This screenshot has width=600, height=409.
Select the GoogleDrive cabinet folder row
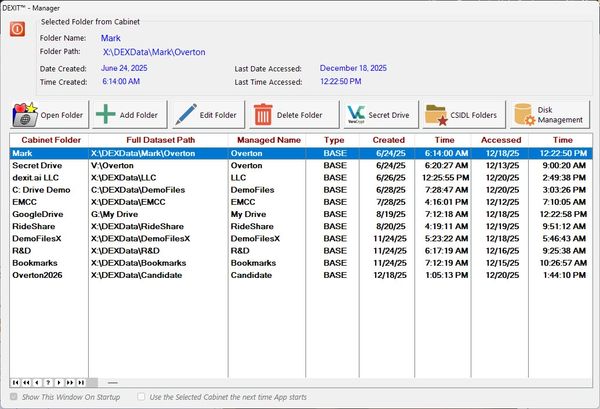pyautogui.click(x=39, y=213)
